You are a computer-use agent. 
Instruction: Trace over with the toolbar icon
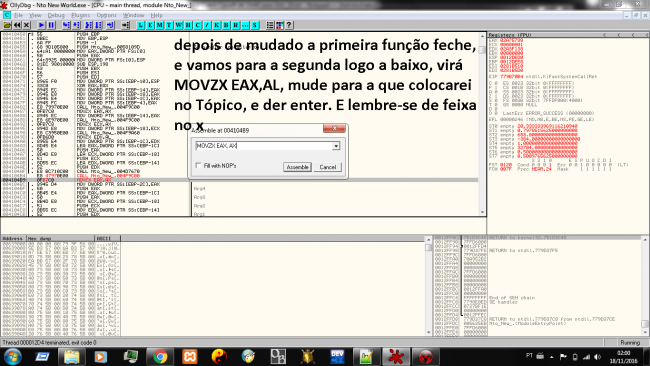click(99, 25)
